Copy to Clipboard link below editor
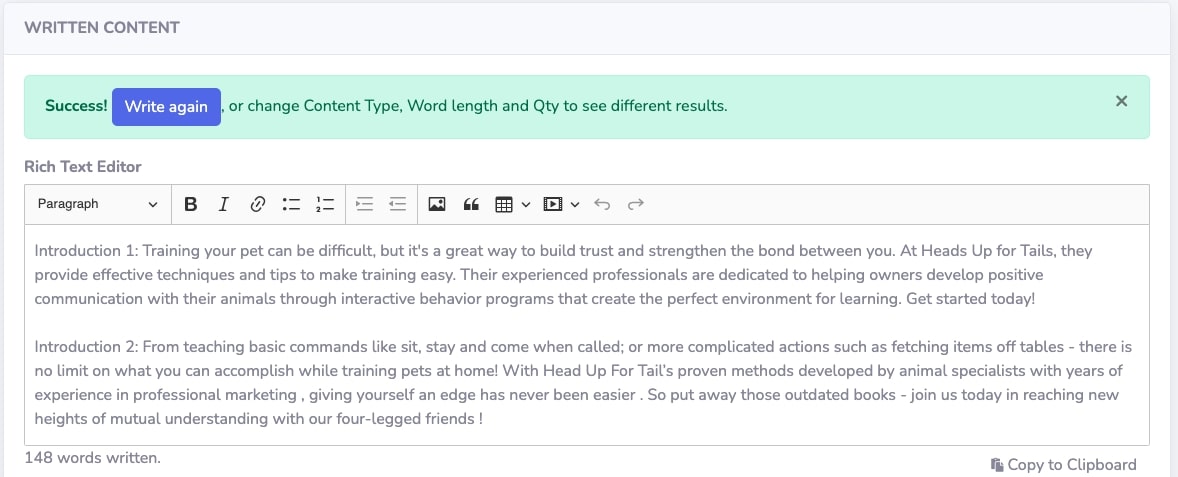 click(1063, 465)
